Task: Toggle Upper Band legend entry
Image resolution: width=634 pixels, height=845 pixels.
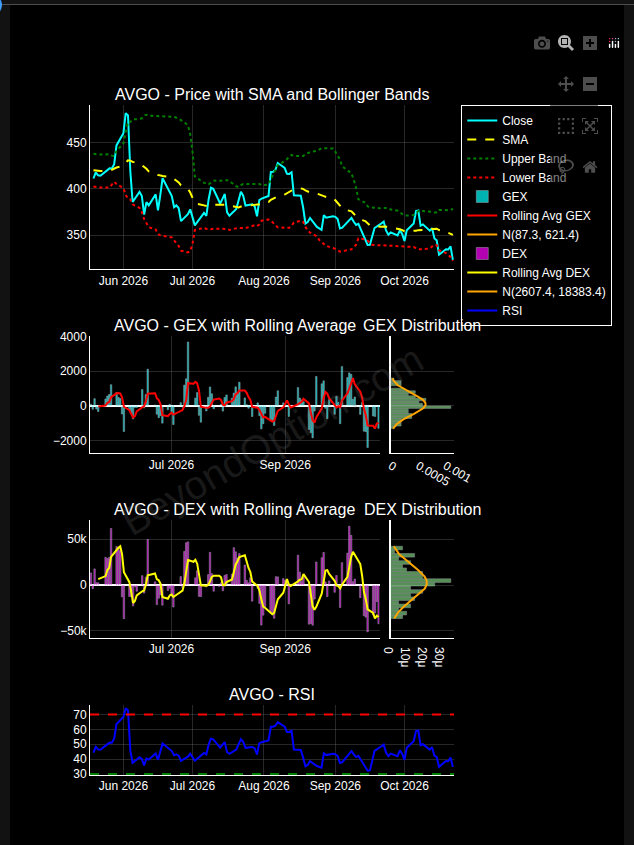Action: (x=534, y=159)
